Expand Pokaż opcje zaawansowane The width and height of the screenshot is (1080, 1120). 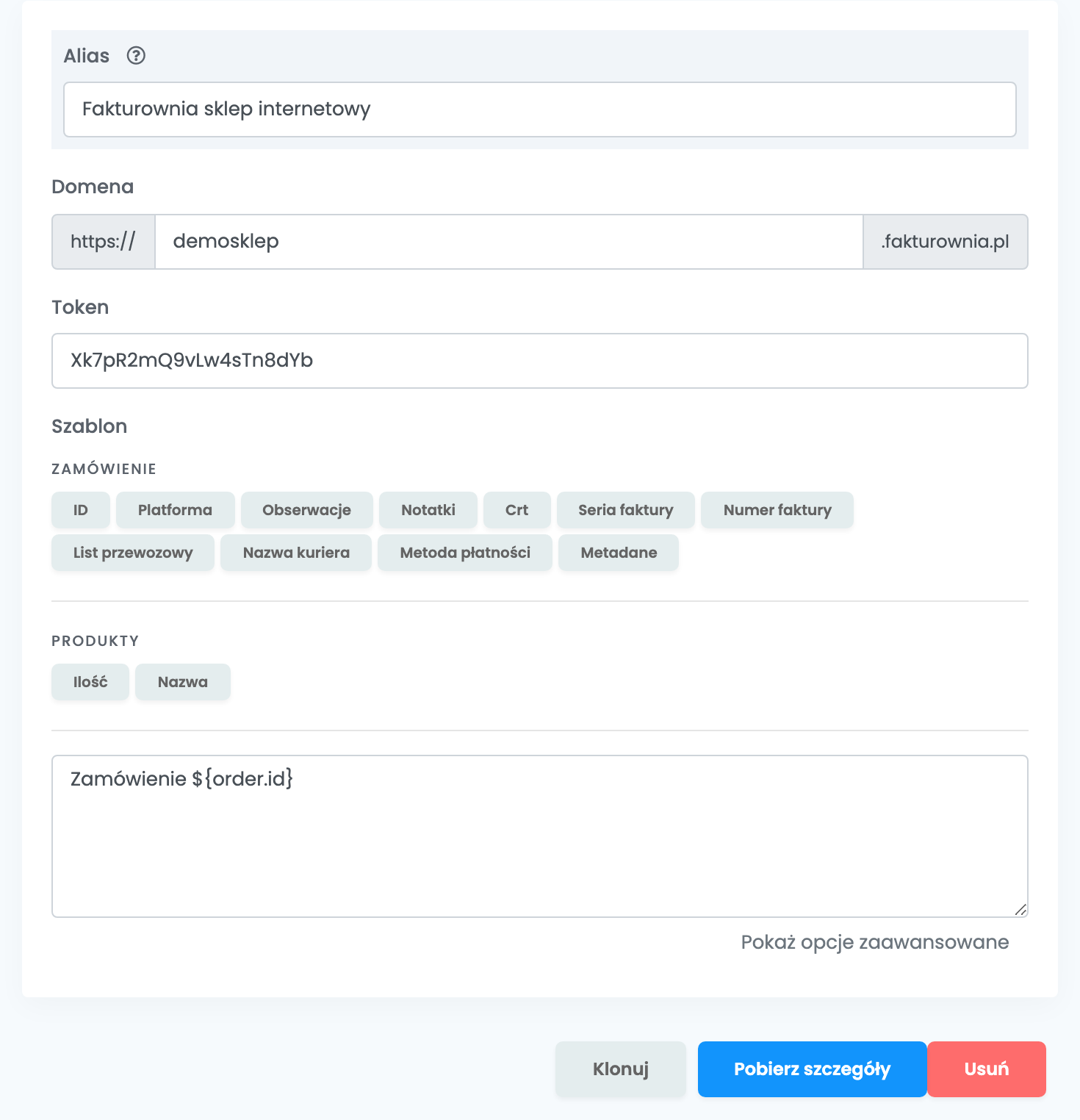pyautogui.click(x=875, y=943)
